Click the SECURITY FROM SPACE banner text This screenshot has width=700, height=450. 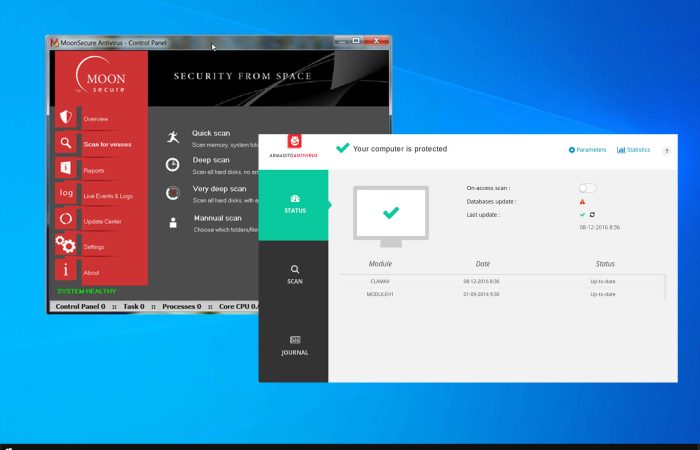pyautogui.click(x=242, y=76)
